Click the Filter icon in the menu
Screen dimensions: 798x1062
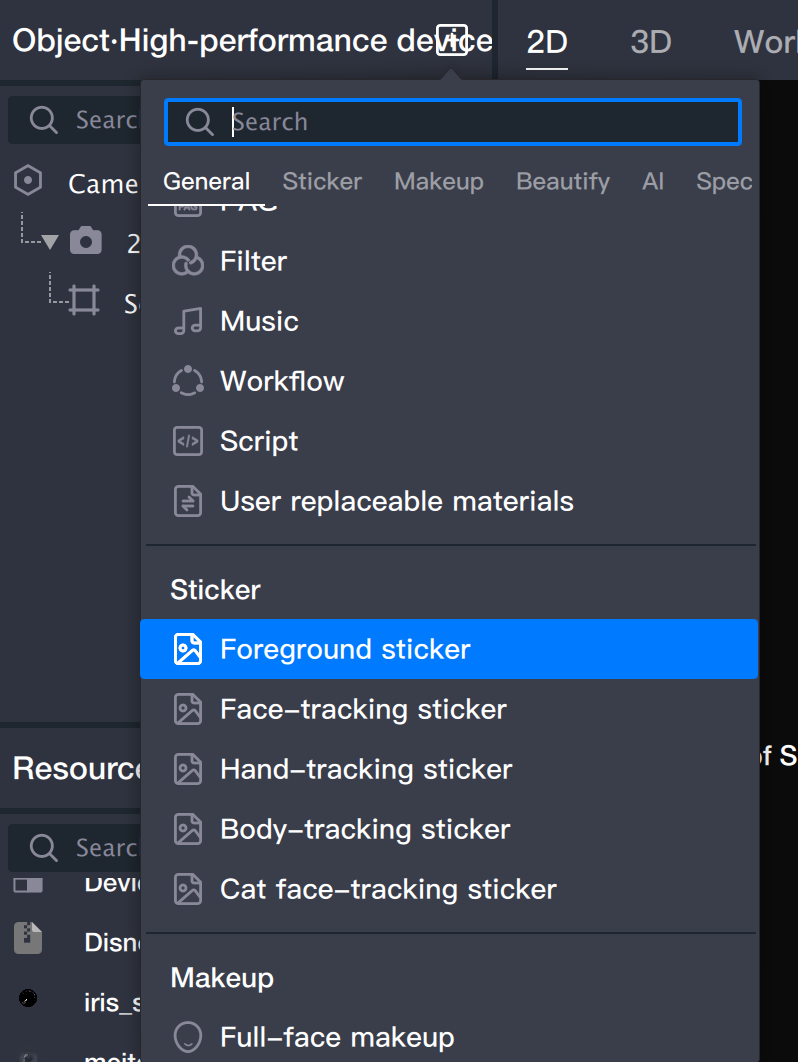188,261
